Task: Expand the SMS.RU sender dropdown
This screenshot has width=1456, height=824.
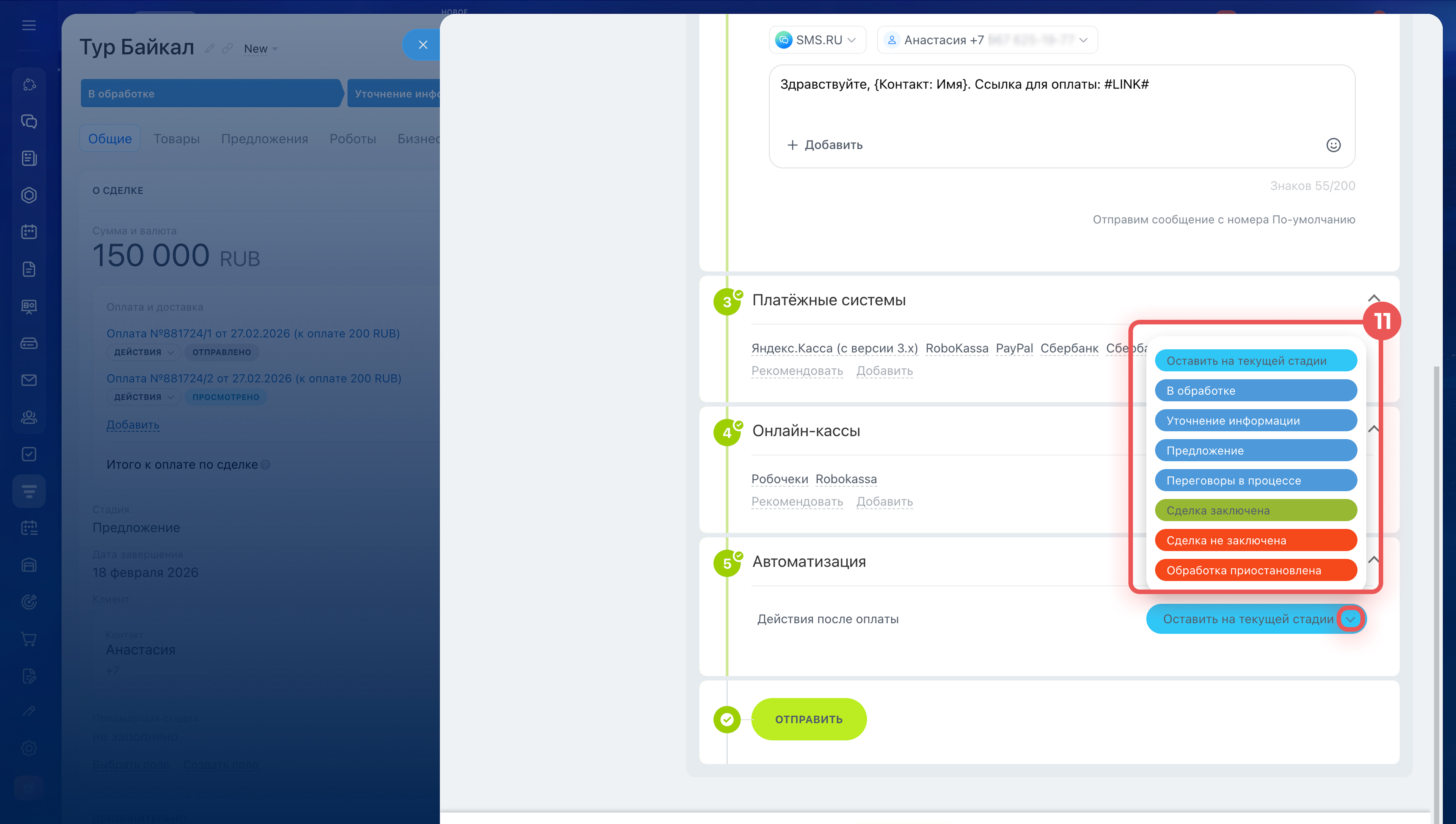Action: point(817,40)
